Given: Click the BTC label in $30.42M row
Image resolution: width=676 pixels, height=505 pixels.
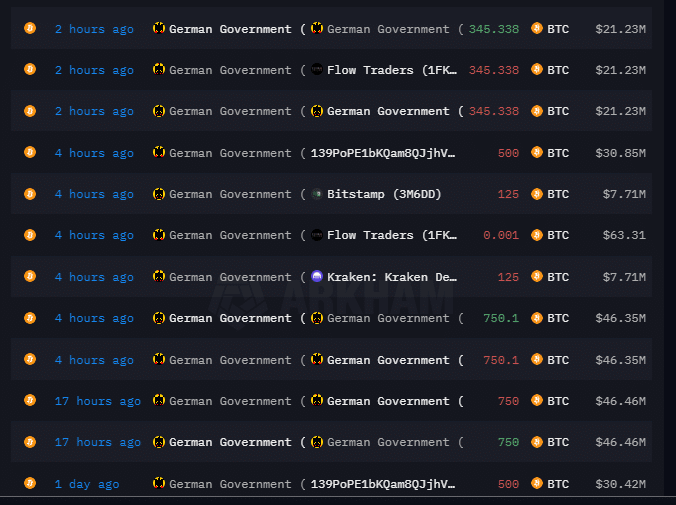Looking at the screenshot, I should click(558, 484).
